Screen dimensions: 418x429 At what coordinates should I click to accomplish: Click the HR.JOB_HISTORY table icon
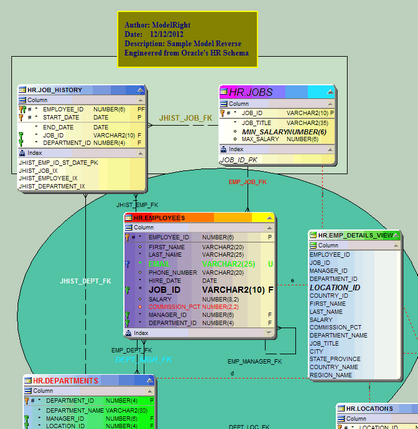pos(22,90)
